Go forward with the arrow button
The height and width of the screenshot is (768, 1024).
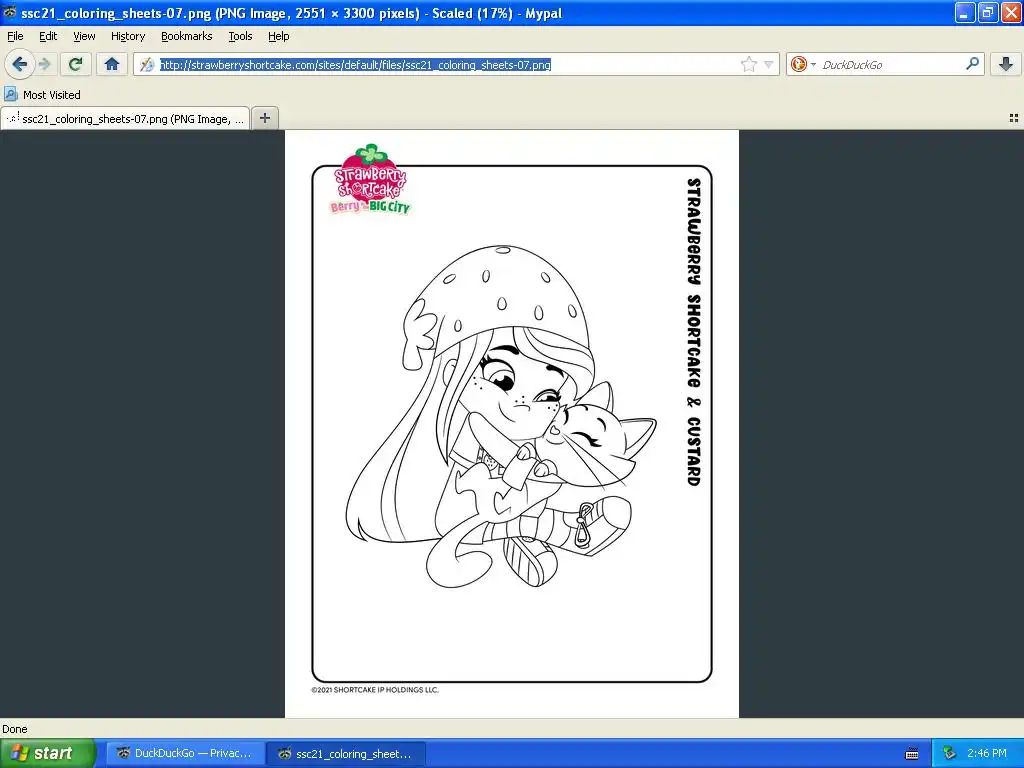44,64
